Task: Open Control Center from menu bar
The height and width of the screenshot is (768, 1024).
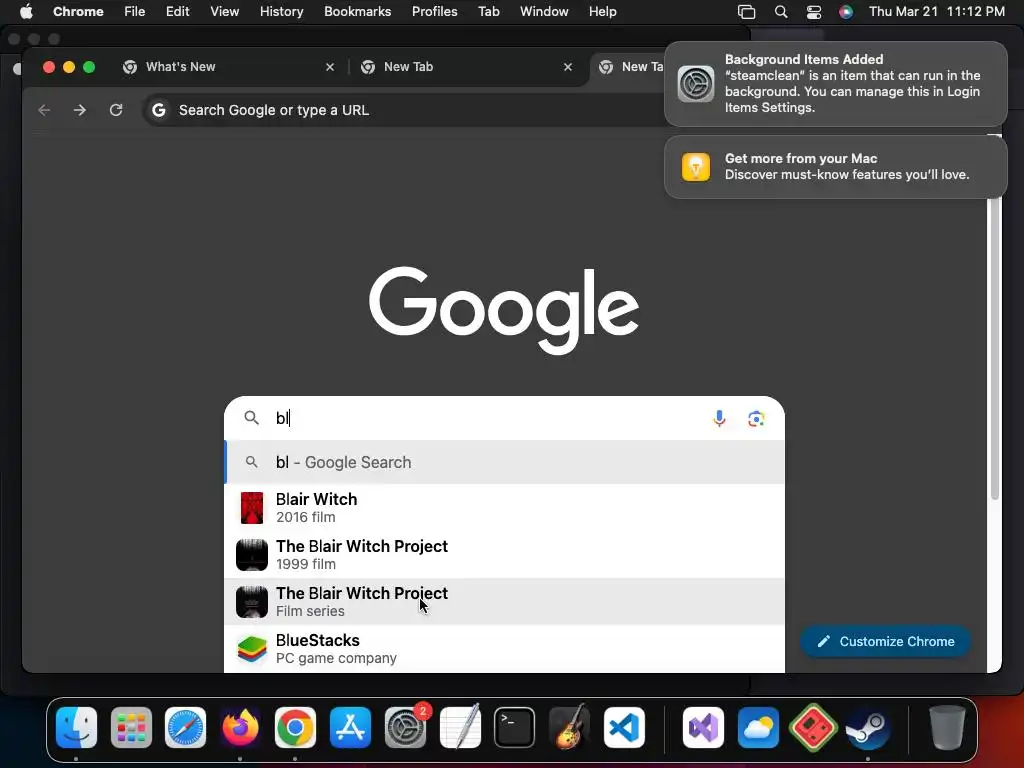Action: point(814,12)
